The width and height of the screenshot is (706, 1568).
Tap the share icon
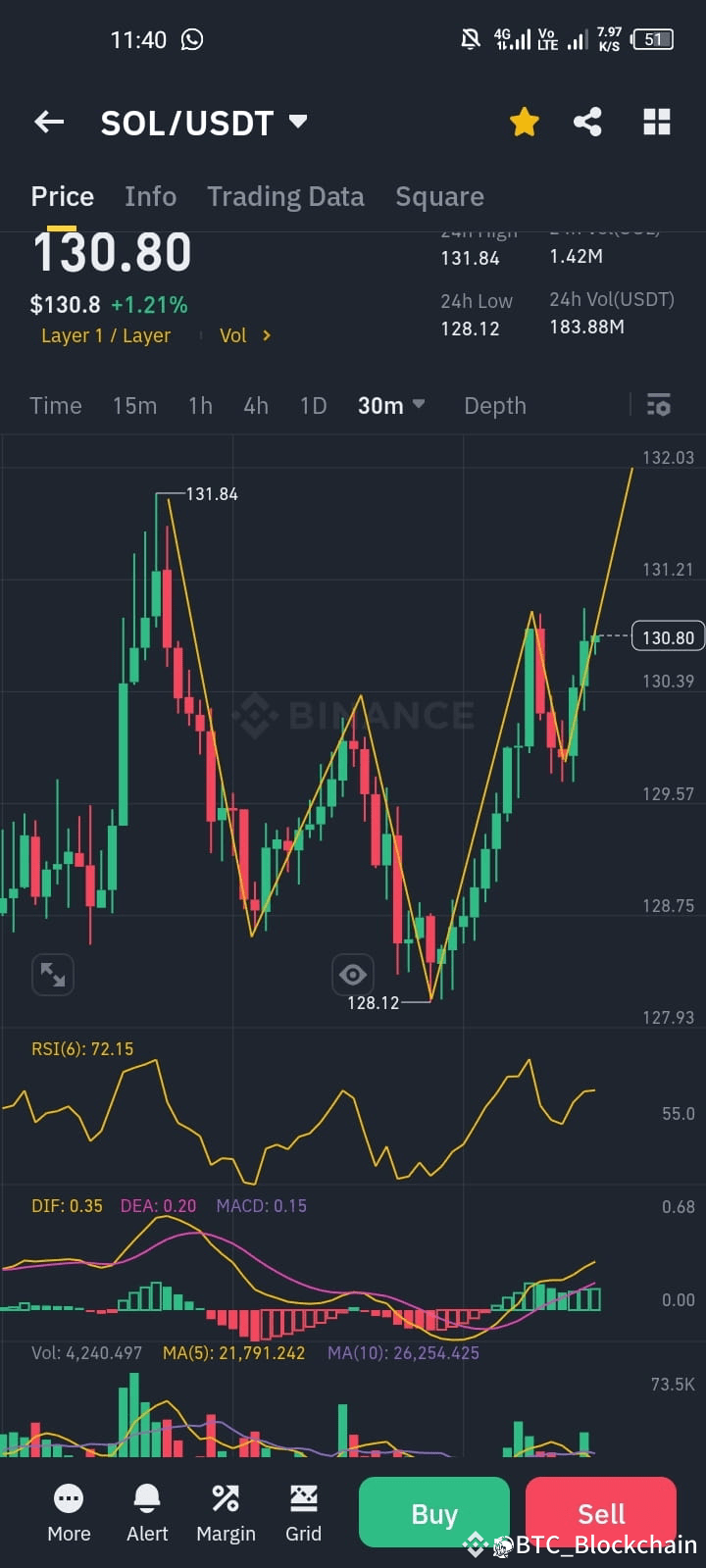588,122
